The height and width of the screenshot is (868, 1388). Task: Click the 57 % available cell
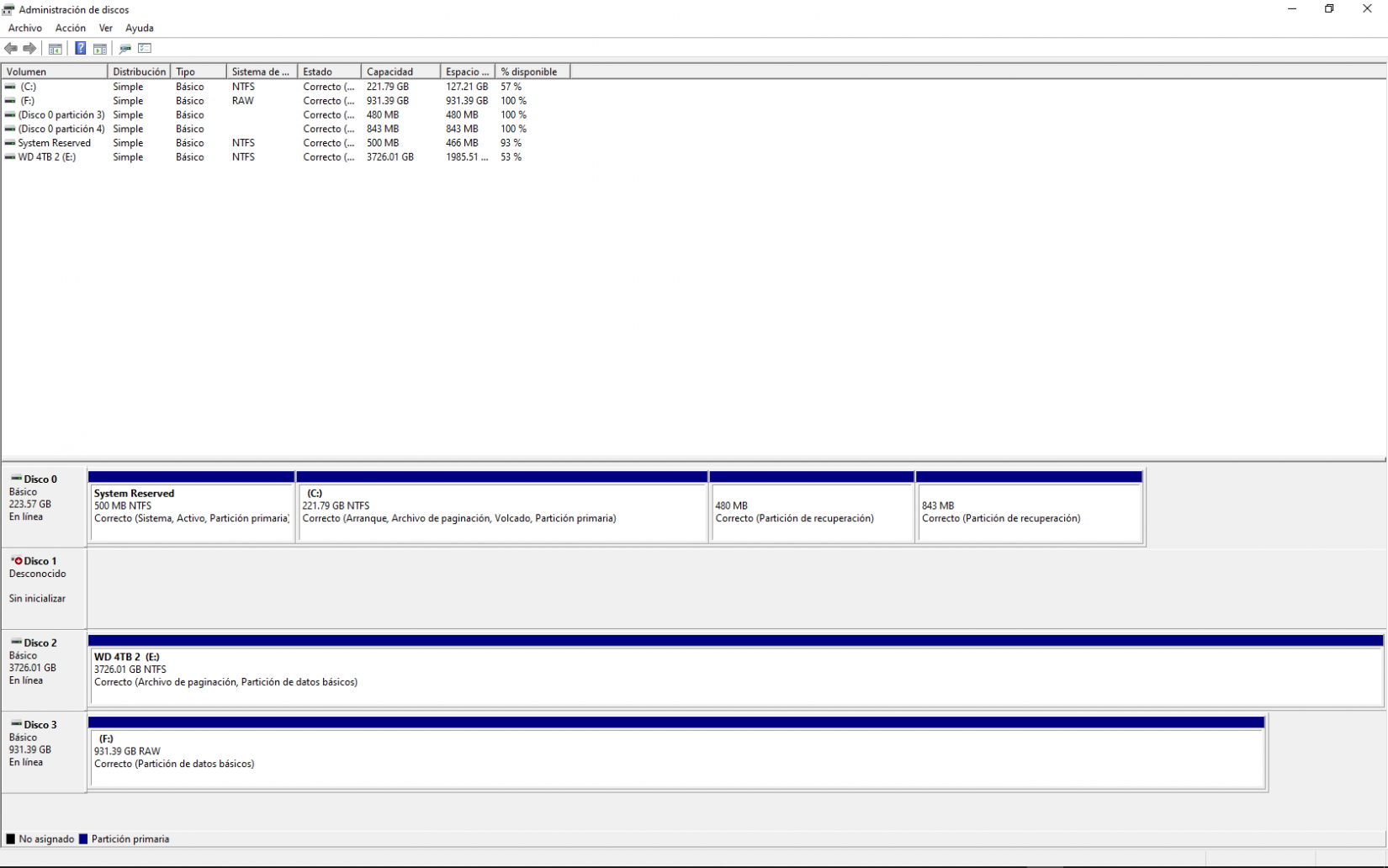(x=511, y=87)
